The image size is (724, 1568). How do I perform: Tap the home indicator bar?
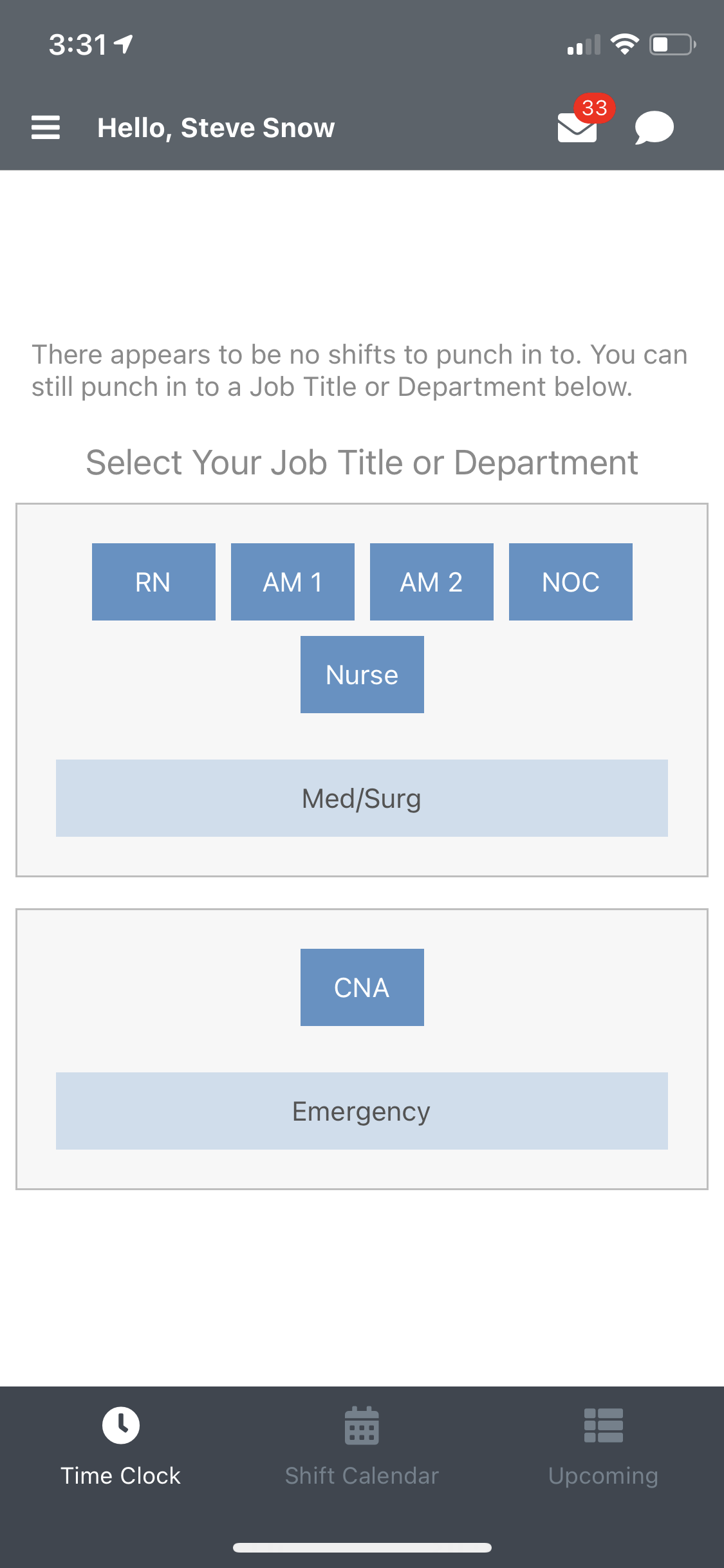[362, 1547]
